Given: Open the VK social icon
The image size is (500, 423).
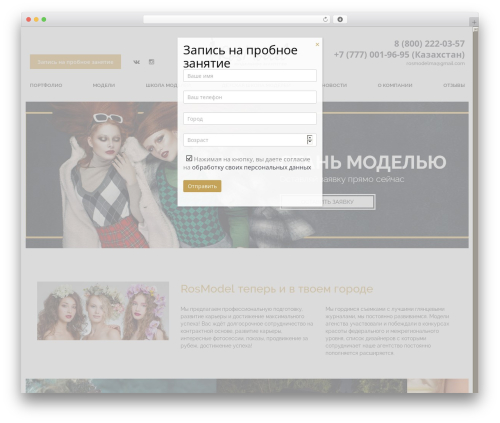Looking at the screenshot, I should pos(137,62).
